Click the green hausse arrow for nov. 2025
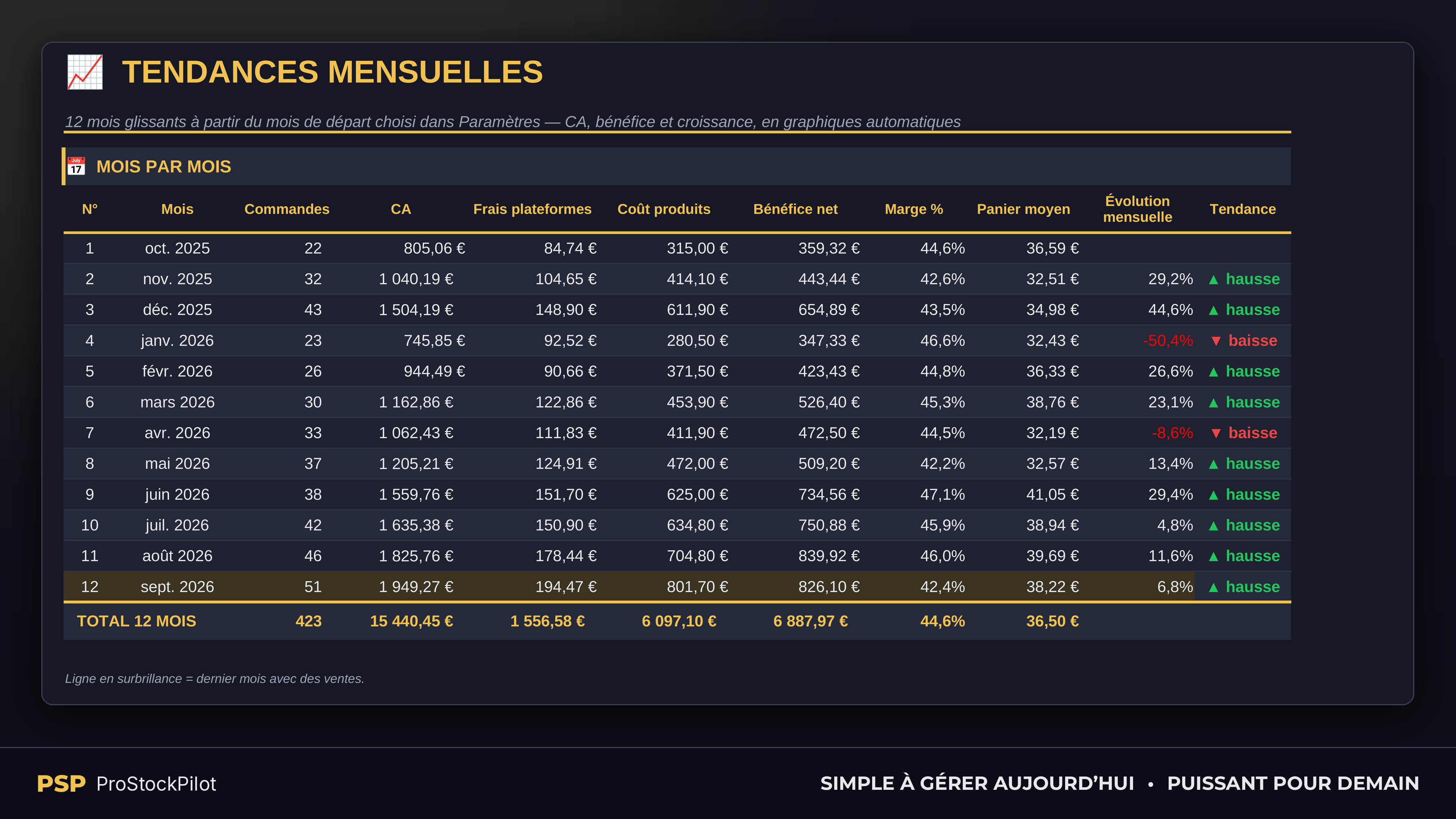This screenshot has width=1456, height=819. pos(1213,279)
